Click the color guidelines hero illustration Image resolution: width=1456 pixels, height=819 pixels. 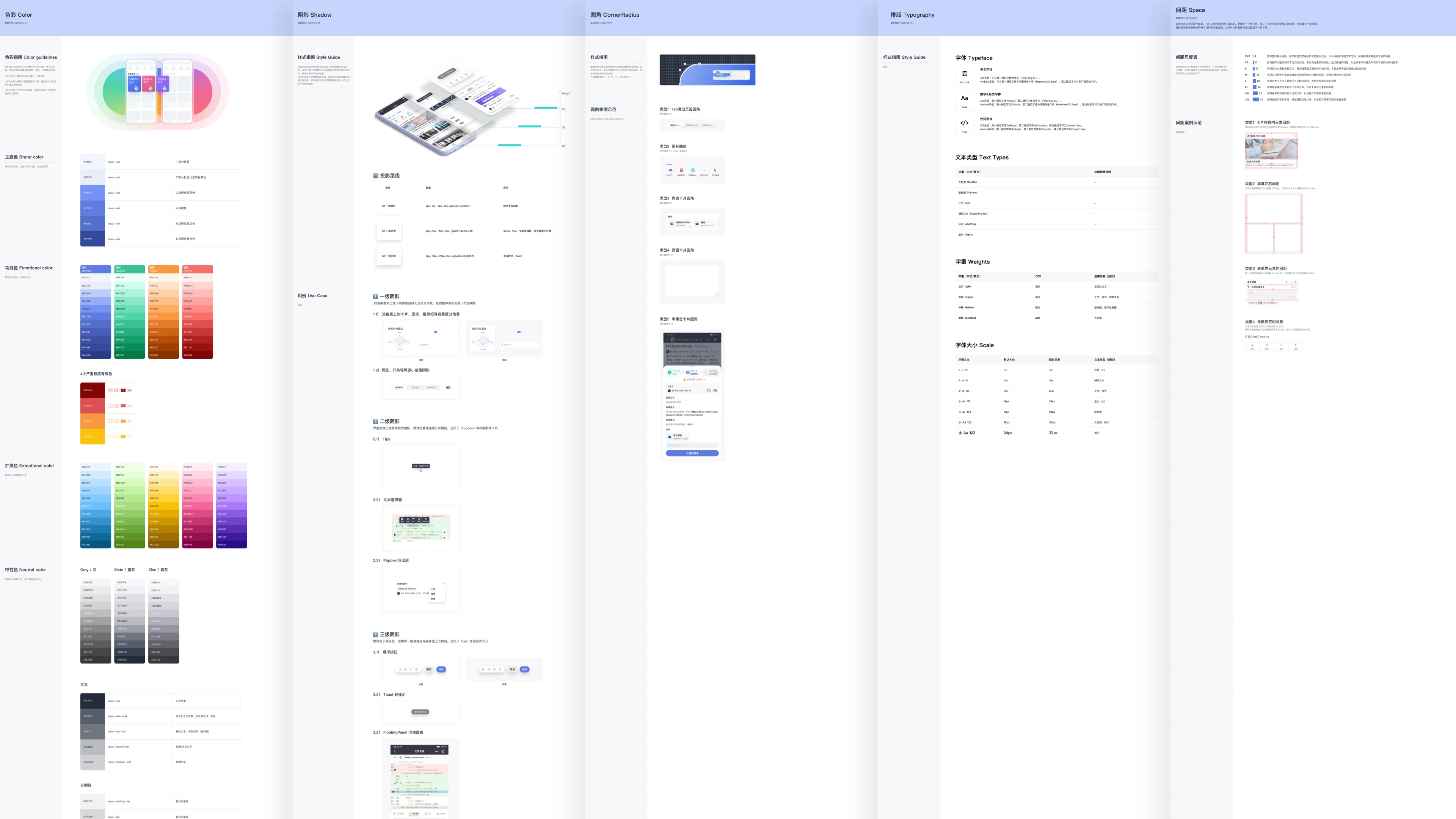pos(158,91)
